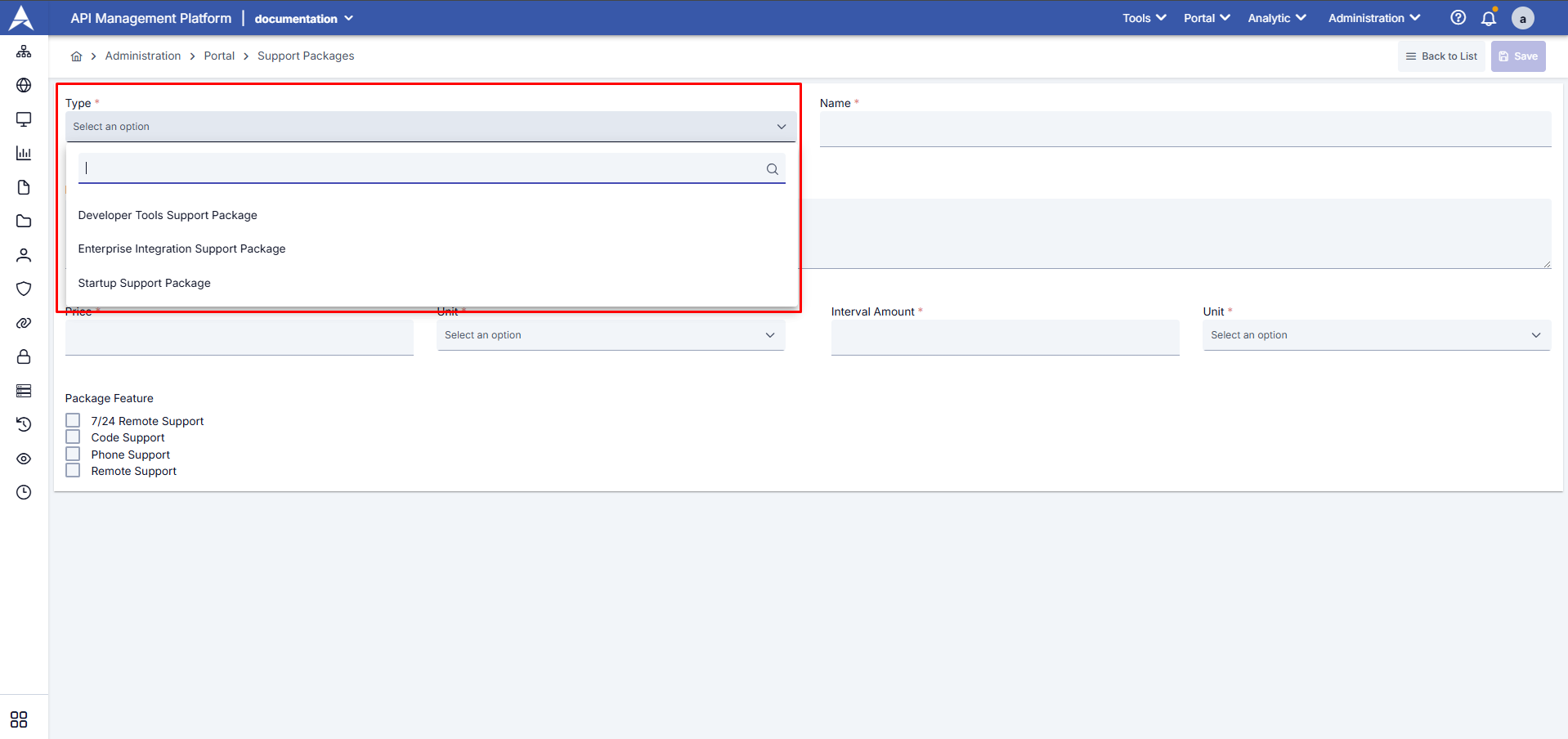Open the four-squares grid icon at bottom
The image size is (1568, 739).
19,719
